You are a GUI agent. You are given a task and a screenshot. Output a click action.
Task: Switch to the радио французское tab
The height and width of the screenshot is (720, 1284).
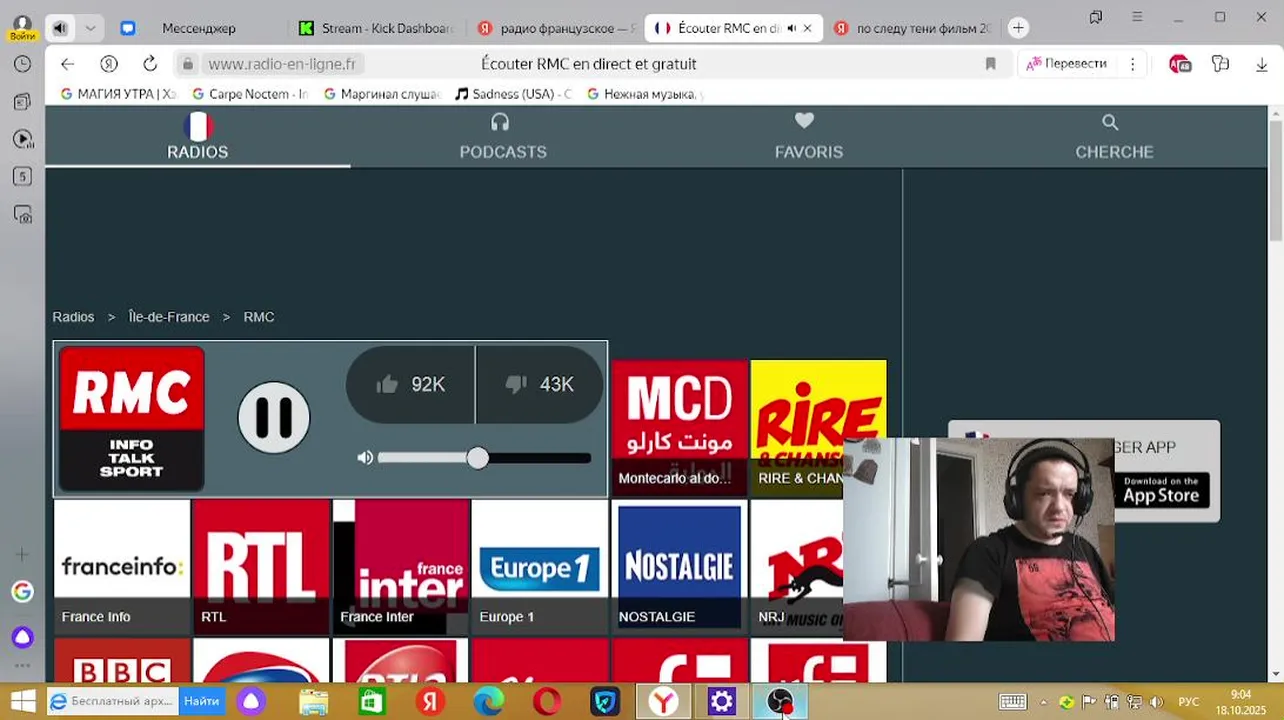[556, 28]
